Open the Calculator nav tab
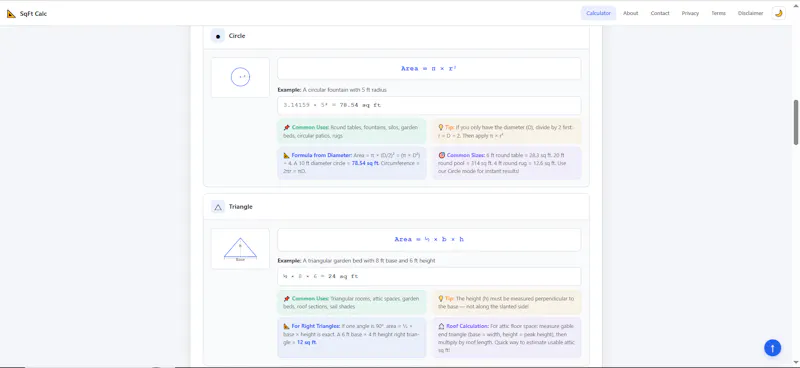The height and width of the screenshot is (368, 800). 598,13
